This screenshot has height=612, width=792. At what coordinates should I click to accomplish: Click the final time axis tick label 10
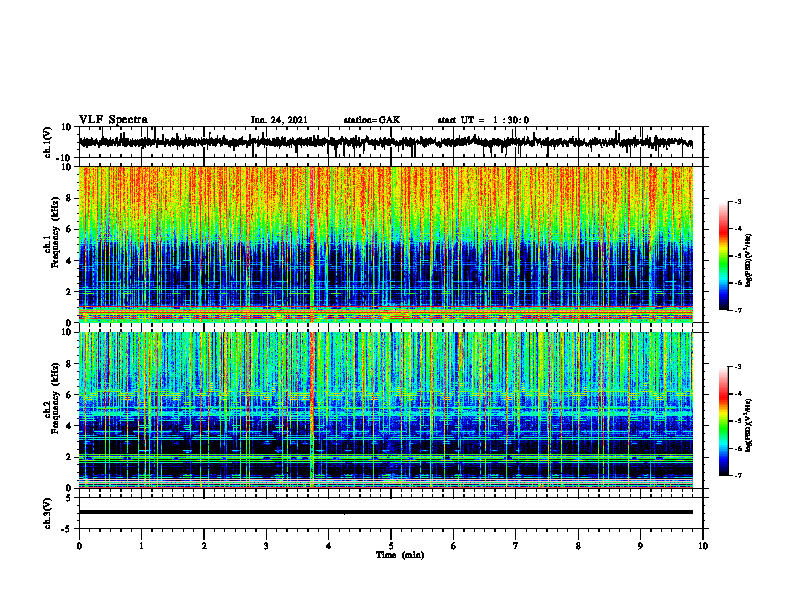703,546
